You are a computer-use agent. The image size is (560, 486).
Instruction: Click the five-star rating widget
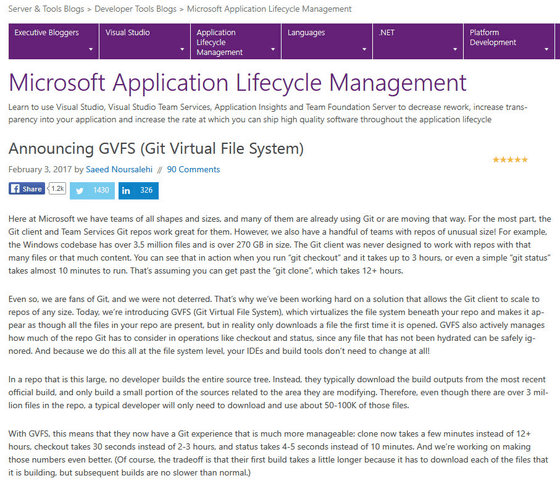[510, 160]
